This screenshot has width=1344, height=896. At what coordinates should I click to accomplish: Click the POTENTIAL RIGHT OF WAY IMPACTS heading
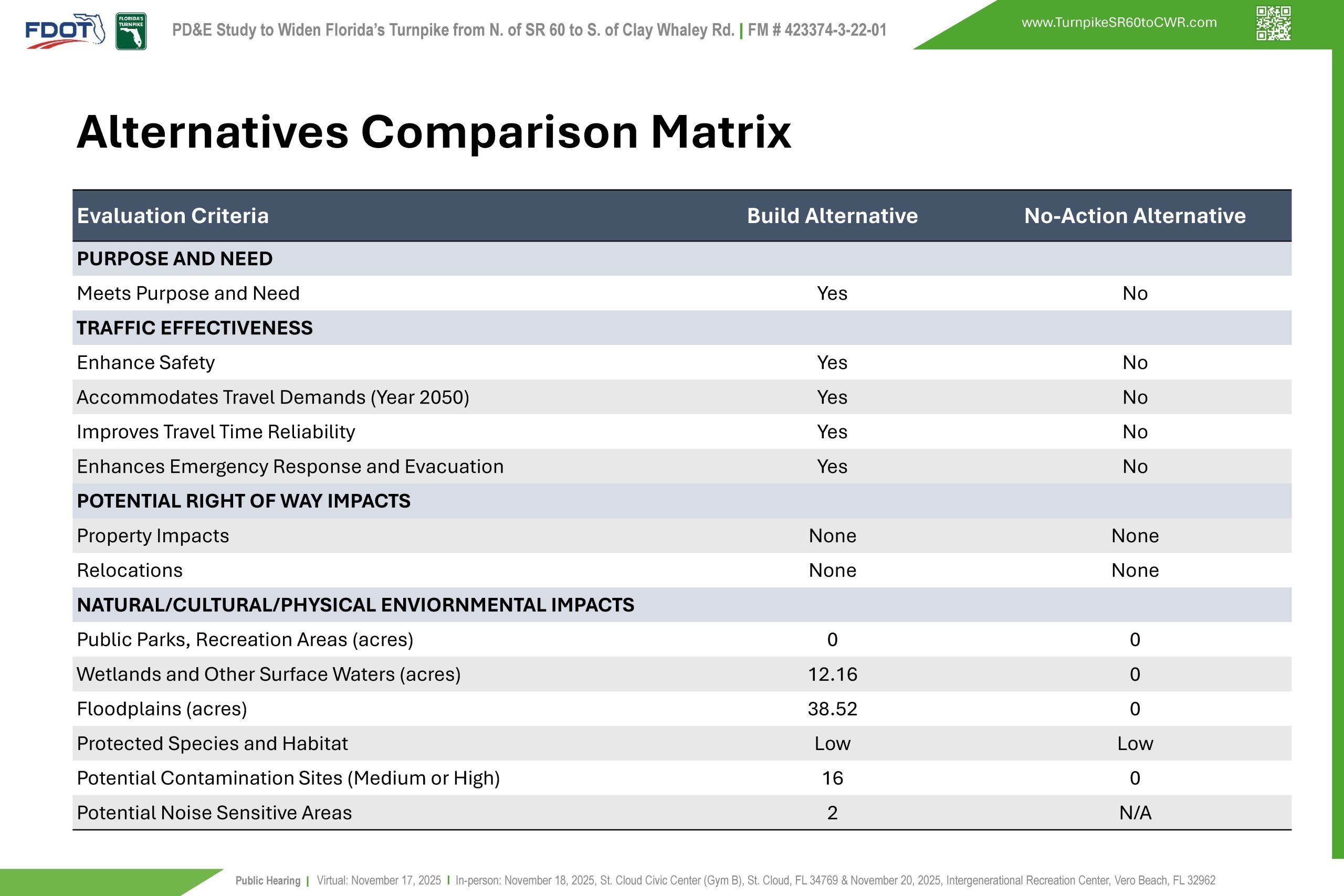244,501
